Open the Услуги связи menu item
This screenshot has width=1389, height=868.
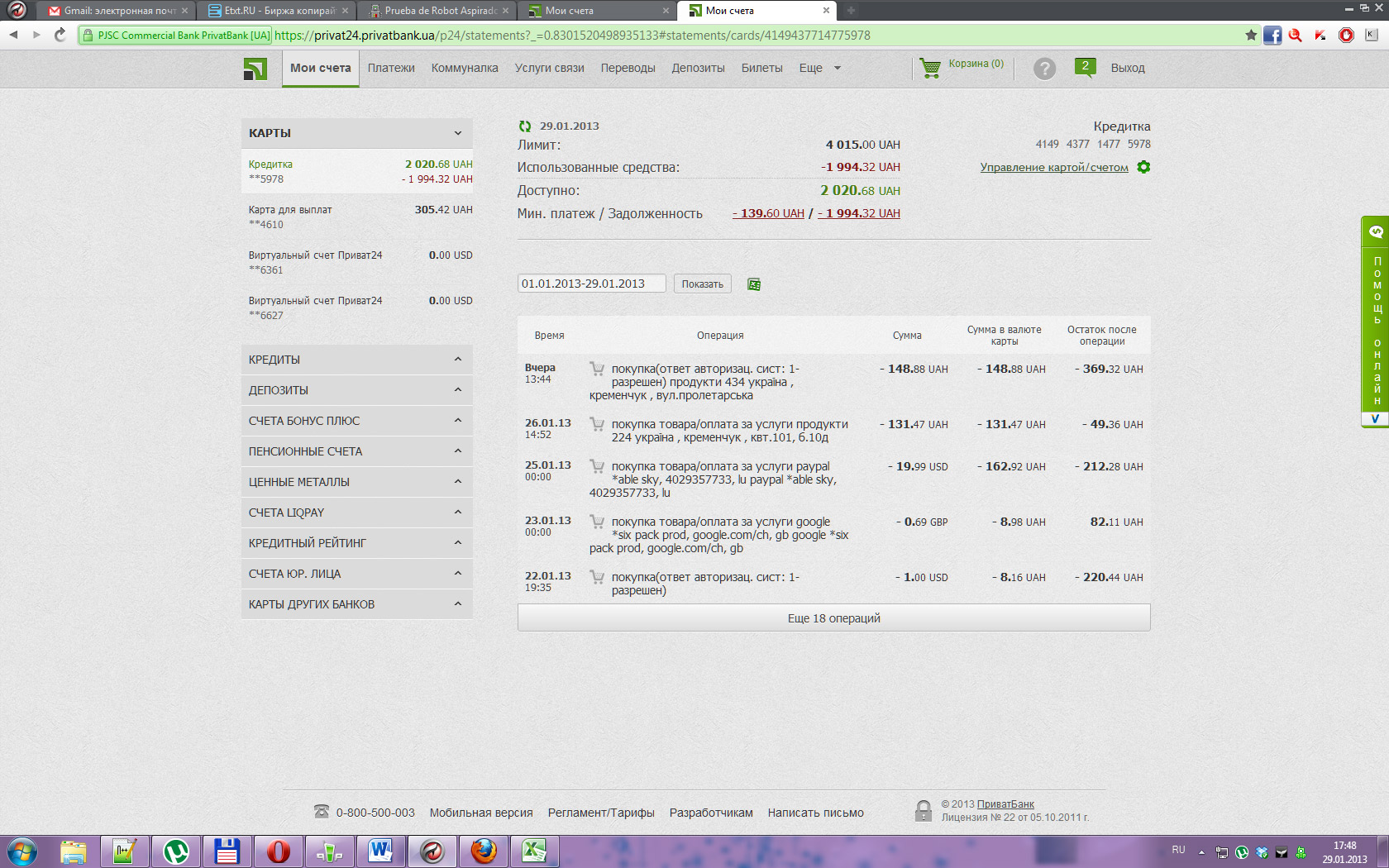(x=549, y=69)
